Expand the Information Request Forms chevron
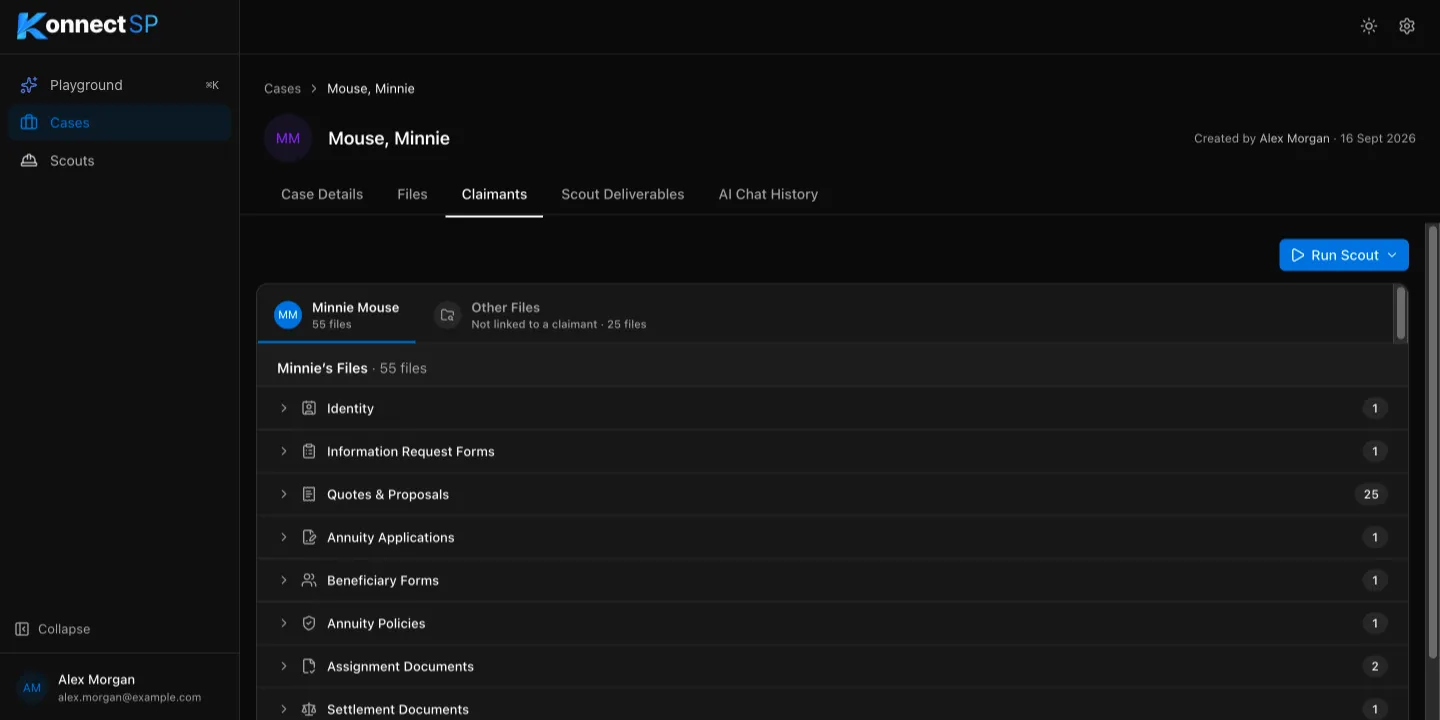Image resolution: width=1440 pixels, height=720 pixels. 284,451
